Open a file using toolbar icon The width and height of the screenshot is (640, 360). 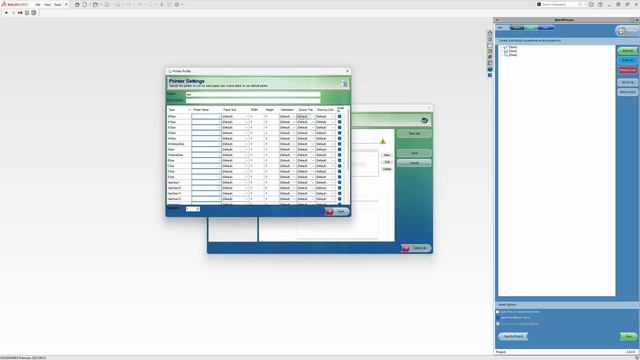tap(96, 4)
